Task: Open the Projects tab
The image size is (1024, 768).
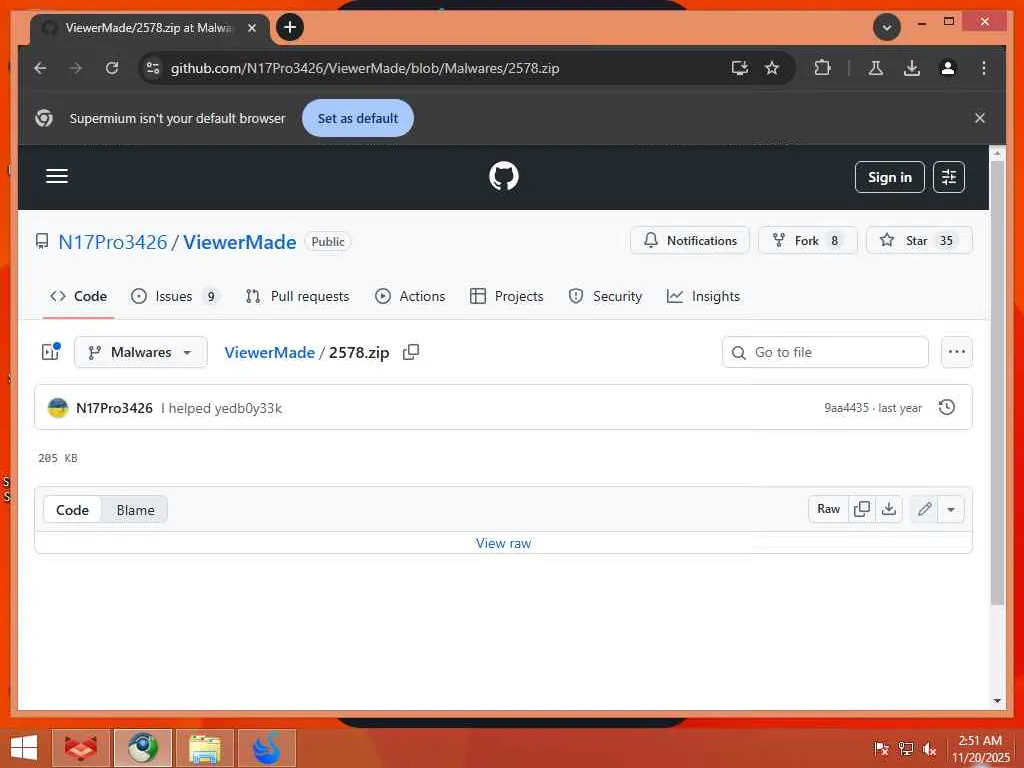Action: (x=507, y=296)
